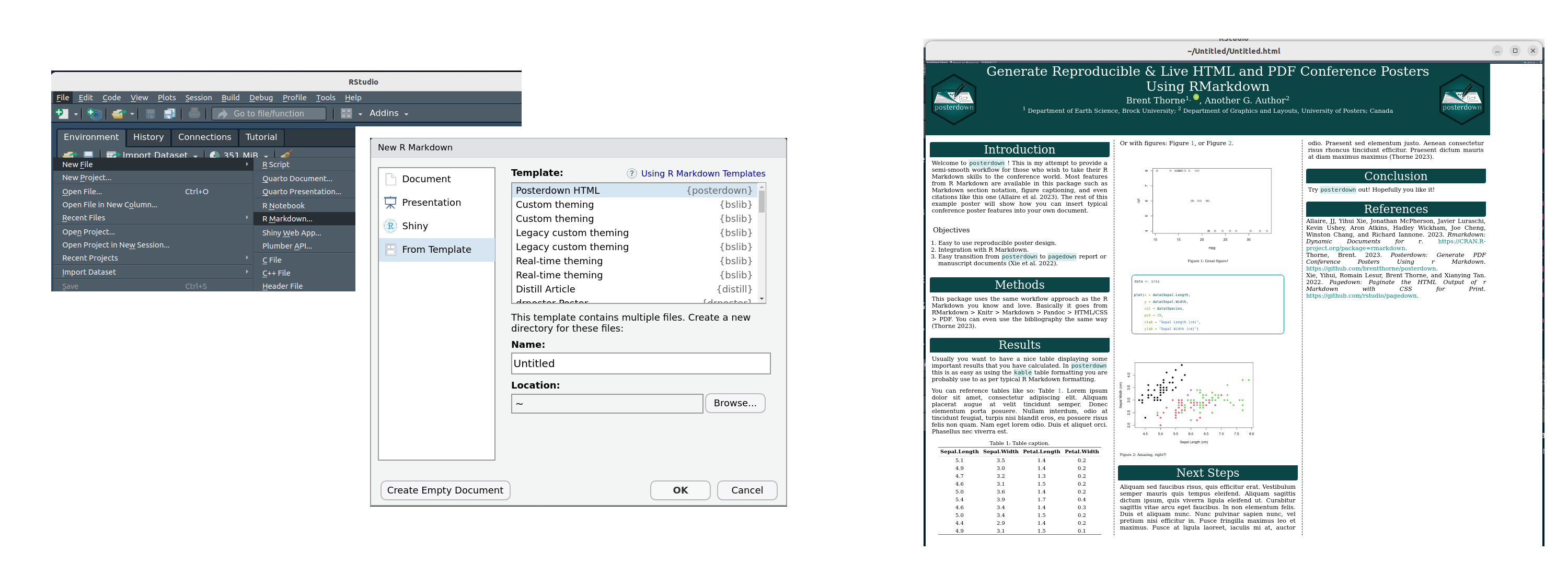Click the Create a Project icon
The image size is (1568, 564).
(x=94, y=114)
